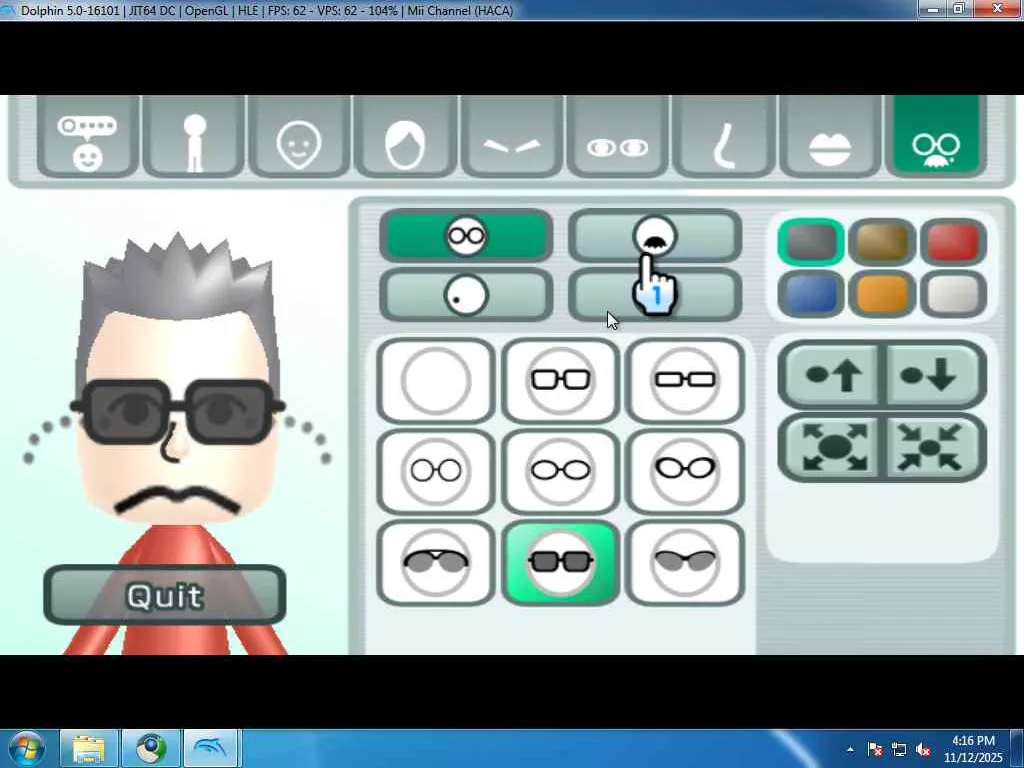The image size is (1024, 768).
Task: Select the mustache sub-category button
Action: (655, 236)
